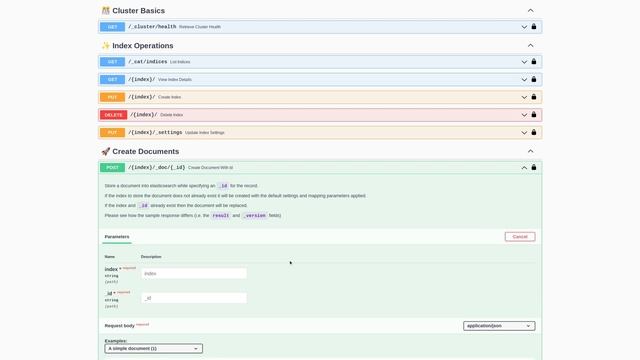Click into the _id input field

click(194, 298)
